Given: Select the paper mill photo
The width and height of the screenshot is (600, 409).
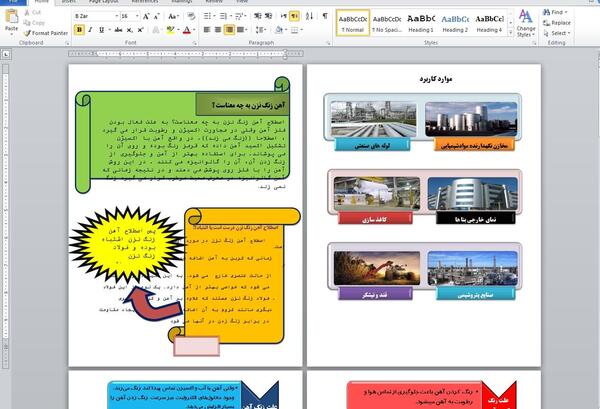Looking at the screenshot, I should coord(377,194).
